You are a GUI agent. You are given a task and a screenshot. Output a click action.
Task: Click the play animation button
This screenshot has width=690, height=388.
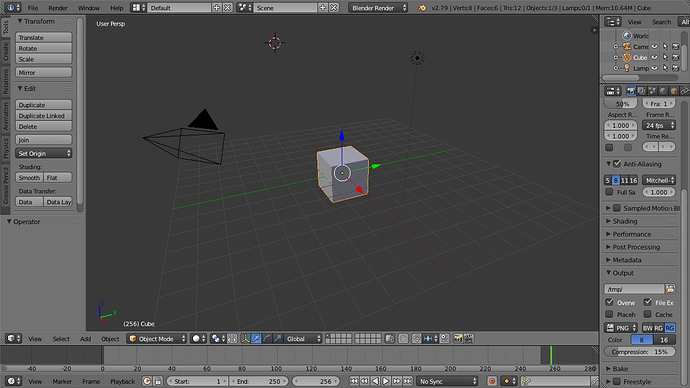coord(386,381)
